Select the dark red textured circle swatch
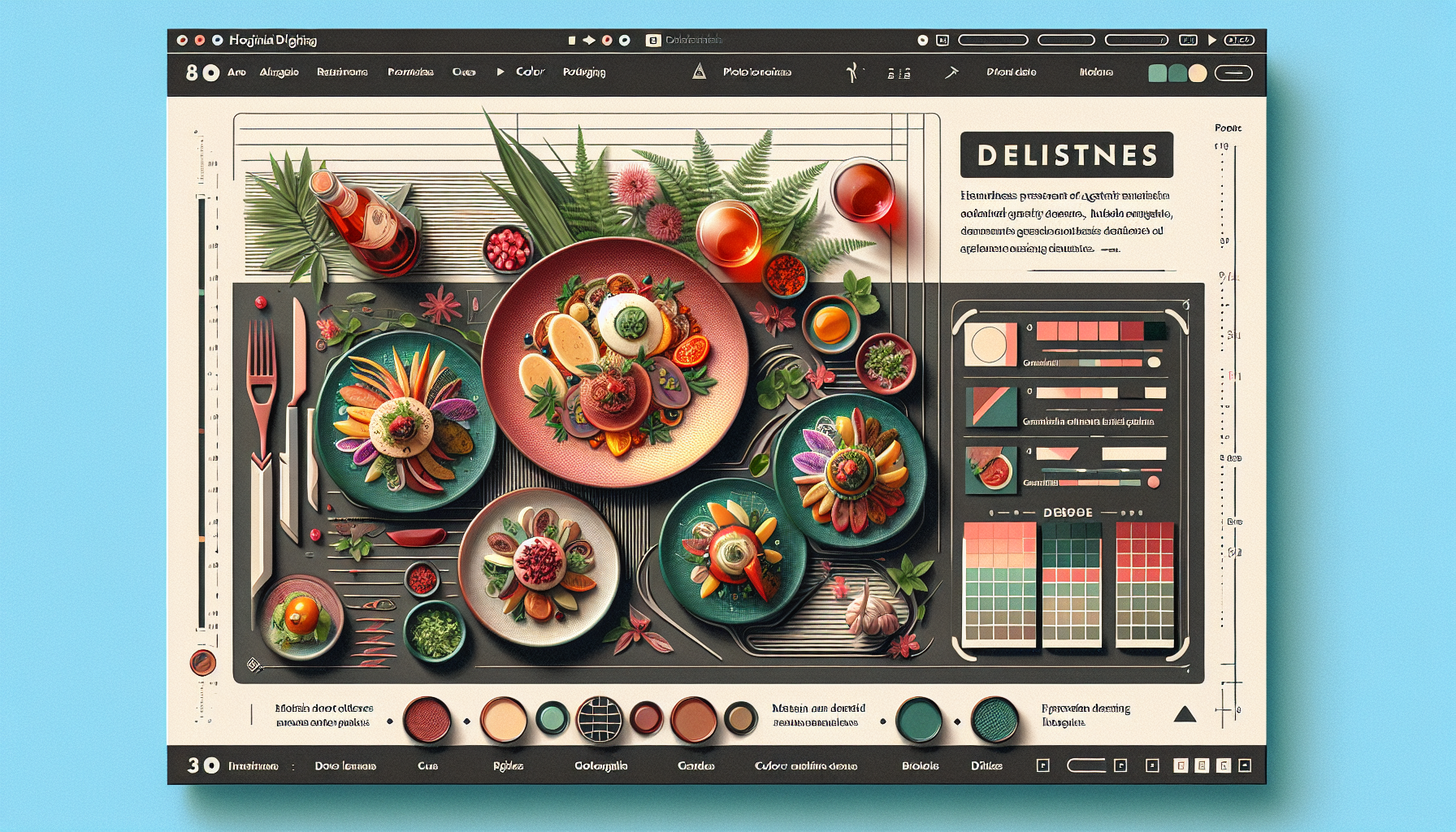Viewport: 1456px width, 832px height. coord(427,719)
